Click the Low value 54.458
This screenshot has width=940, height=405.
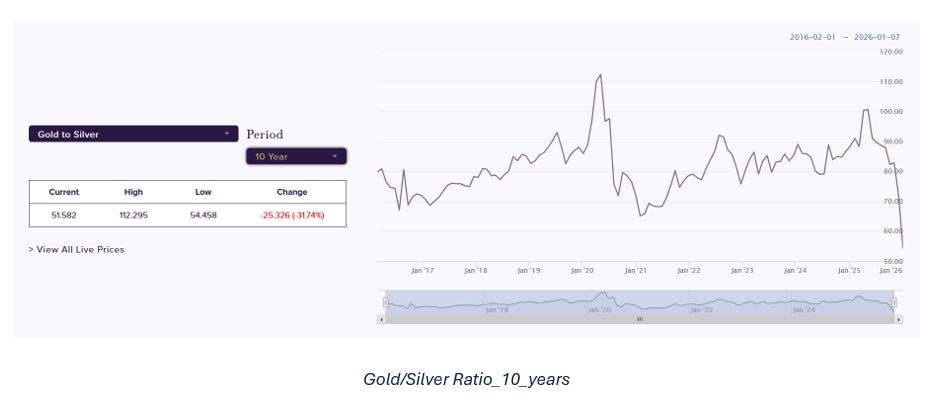(x=203, y=215)
